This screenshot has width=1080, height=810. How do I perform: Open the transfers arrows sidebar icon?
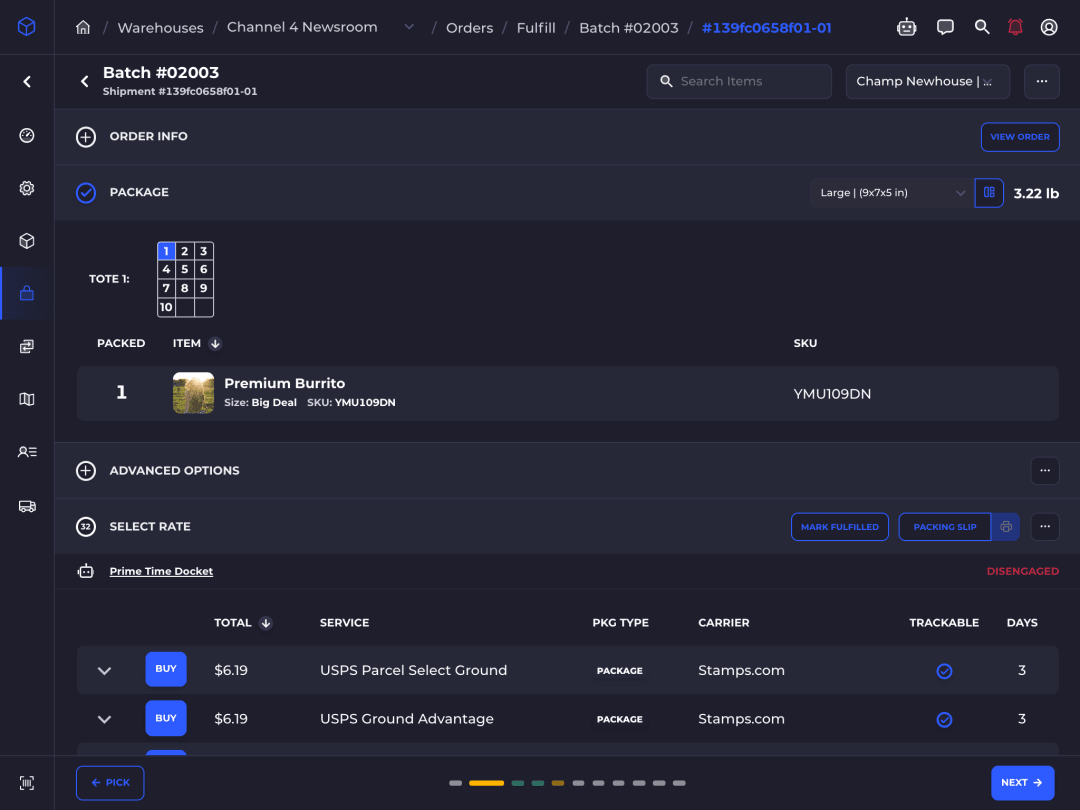(x=27, y=346)
